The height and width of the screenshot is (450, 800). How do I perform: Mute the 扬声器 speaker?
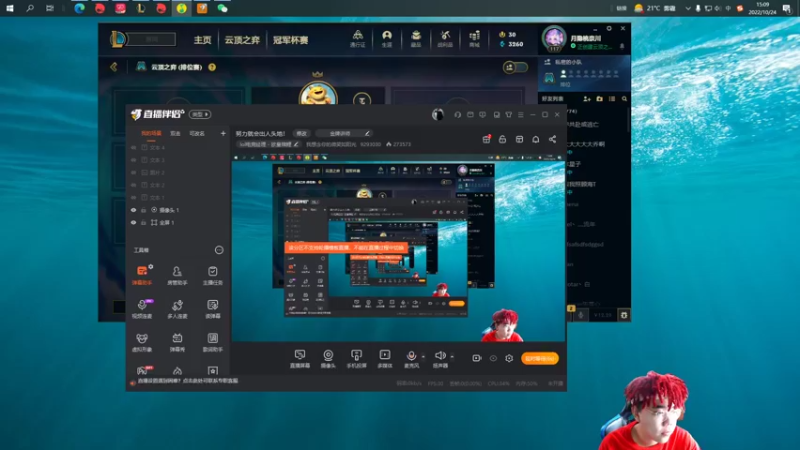click(x=440, y=358)
